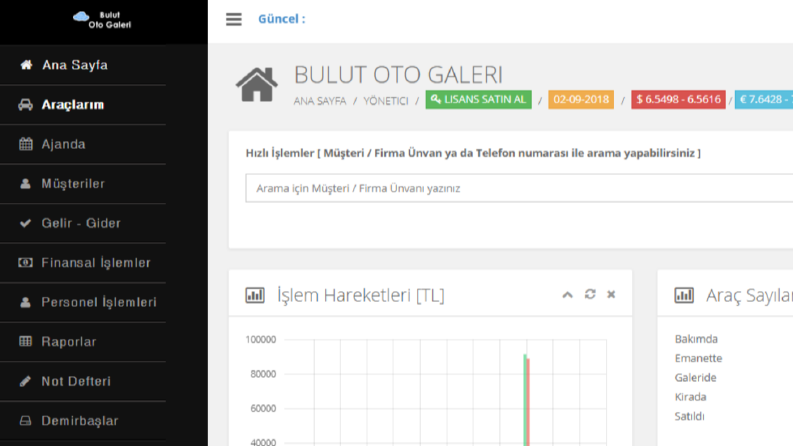
Task: Click the 02-09-2018 date badge
Action: tap(581, 100)
